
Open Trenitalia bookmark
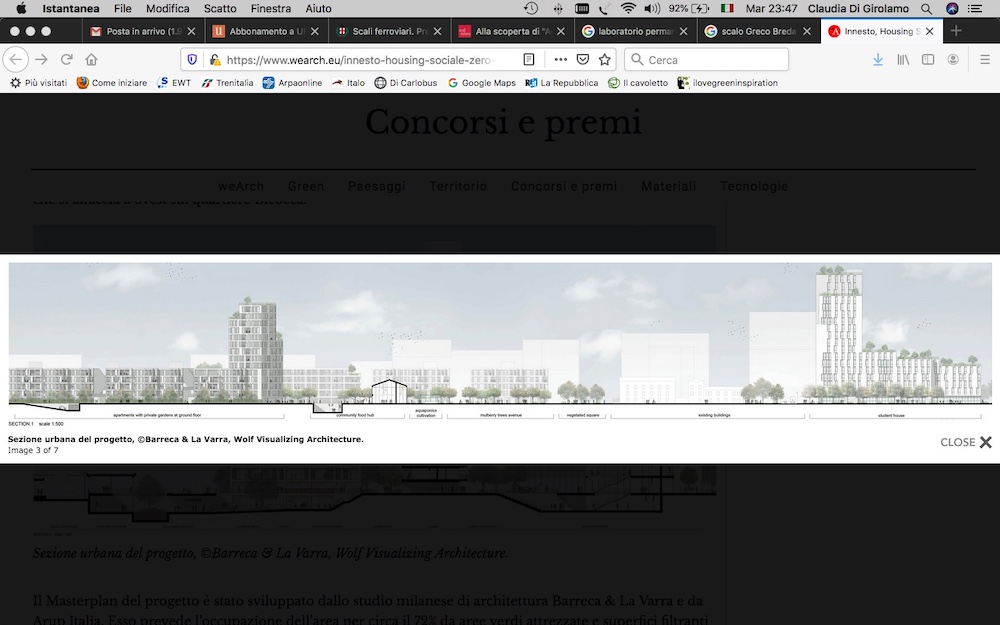[x=227, y=83]
